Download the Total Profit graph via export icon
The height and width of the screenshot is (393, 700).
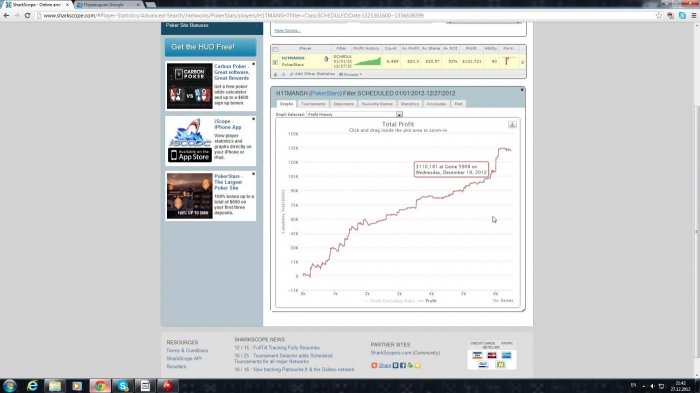[x=512, y=124]
